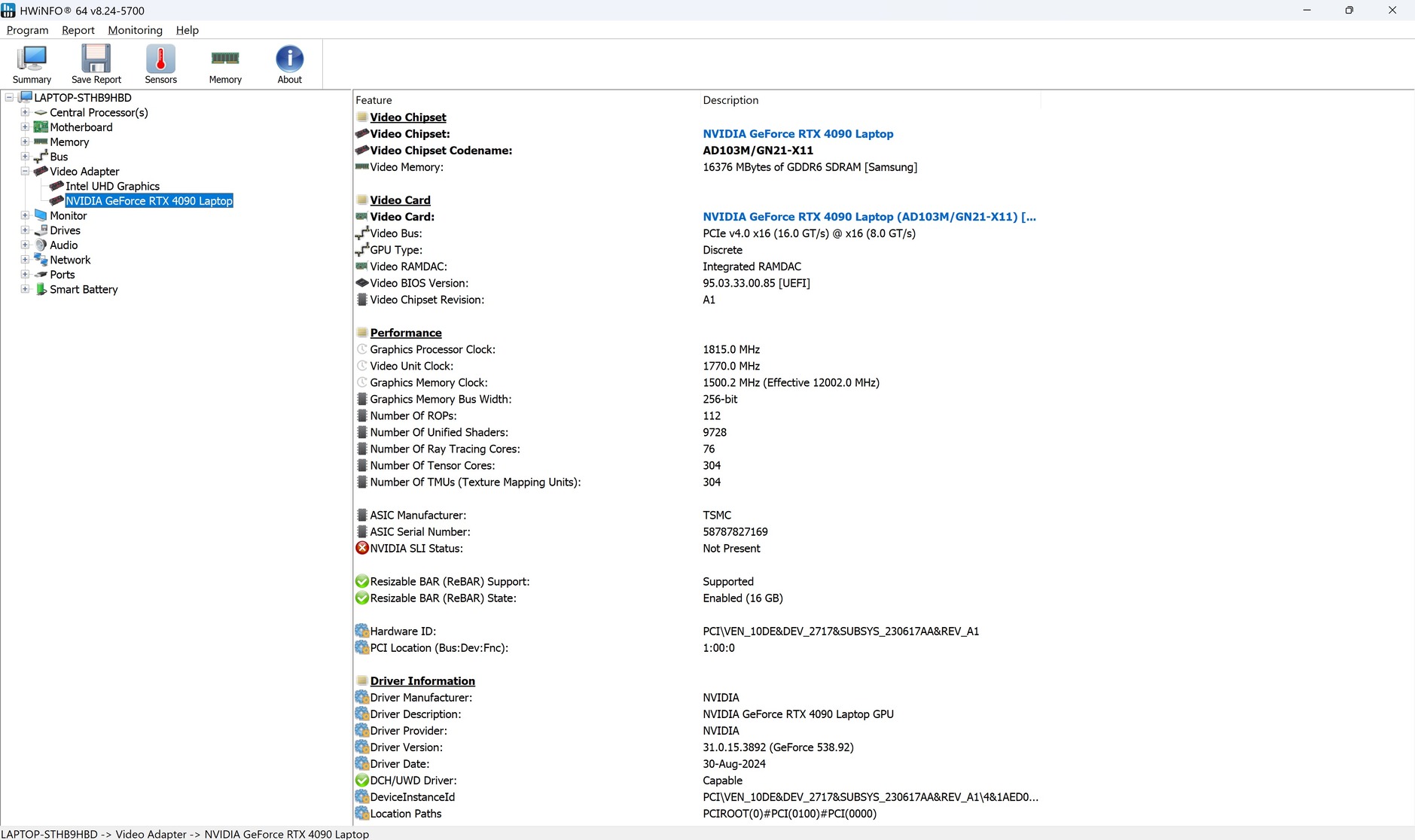Click the Description column header
Image resolution: width=1415 pixels, height=840 pixels.
871,100
